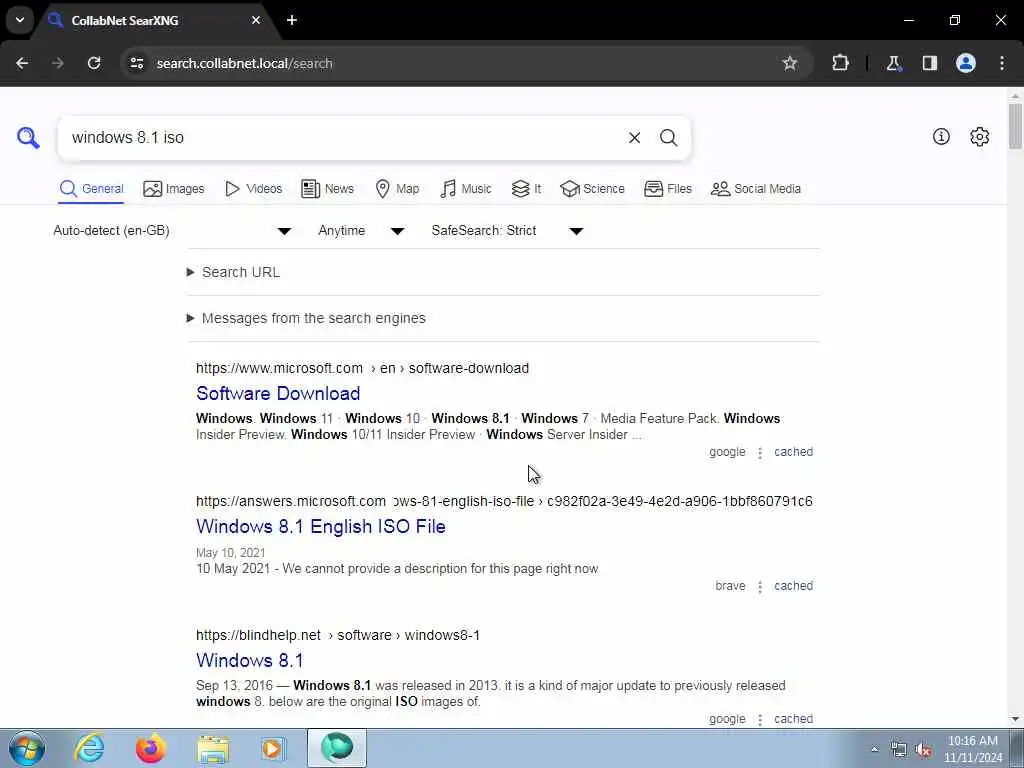Image resolution: width=1024 pixels, height=768 pixels.
Task: Open the Windows Start menu
Action: [x=27, y=748]
